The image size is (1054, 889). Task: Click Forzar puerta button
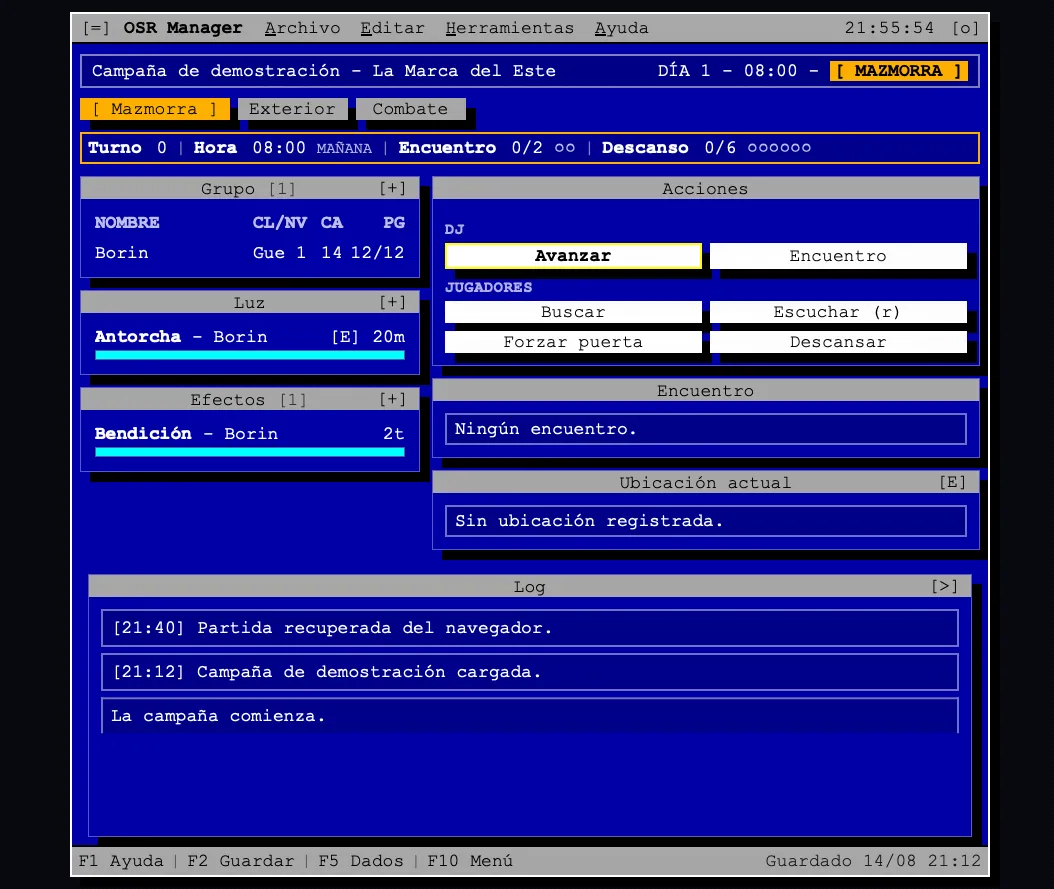tap(573, 342)
